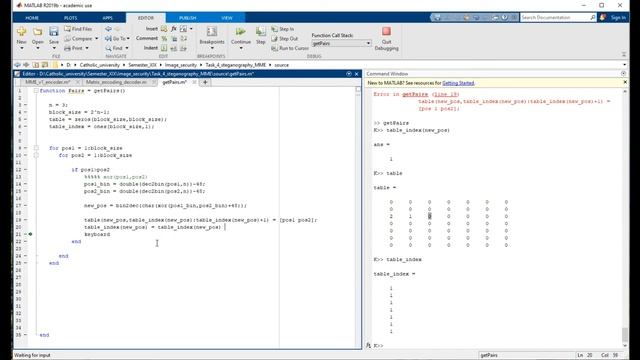Click the browse for folder icon
Screen dimensions: 640x360
(x=44, y=65)
